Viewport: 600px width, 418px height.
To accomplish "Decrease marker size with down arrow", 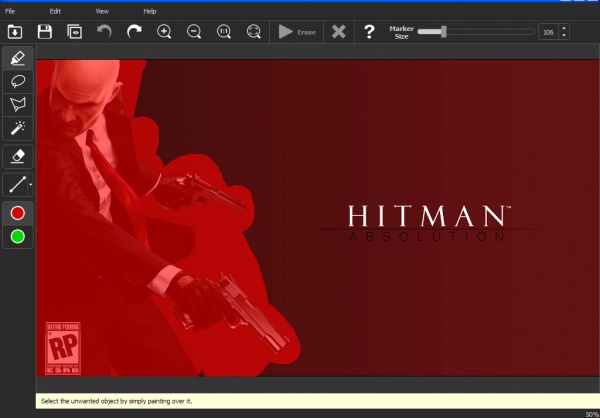I will pos(564,36).
